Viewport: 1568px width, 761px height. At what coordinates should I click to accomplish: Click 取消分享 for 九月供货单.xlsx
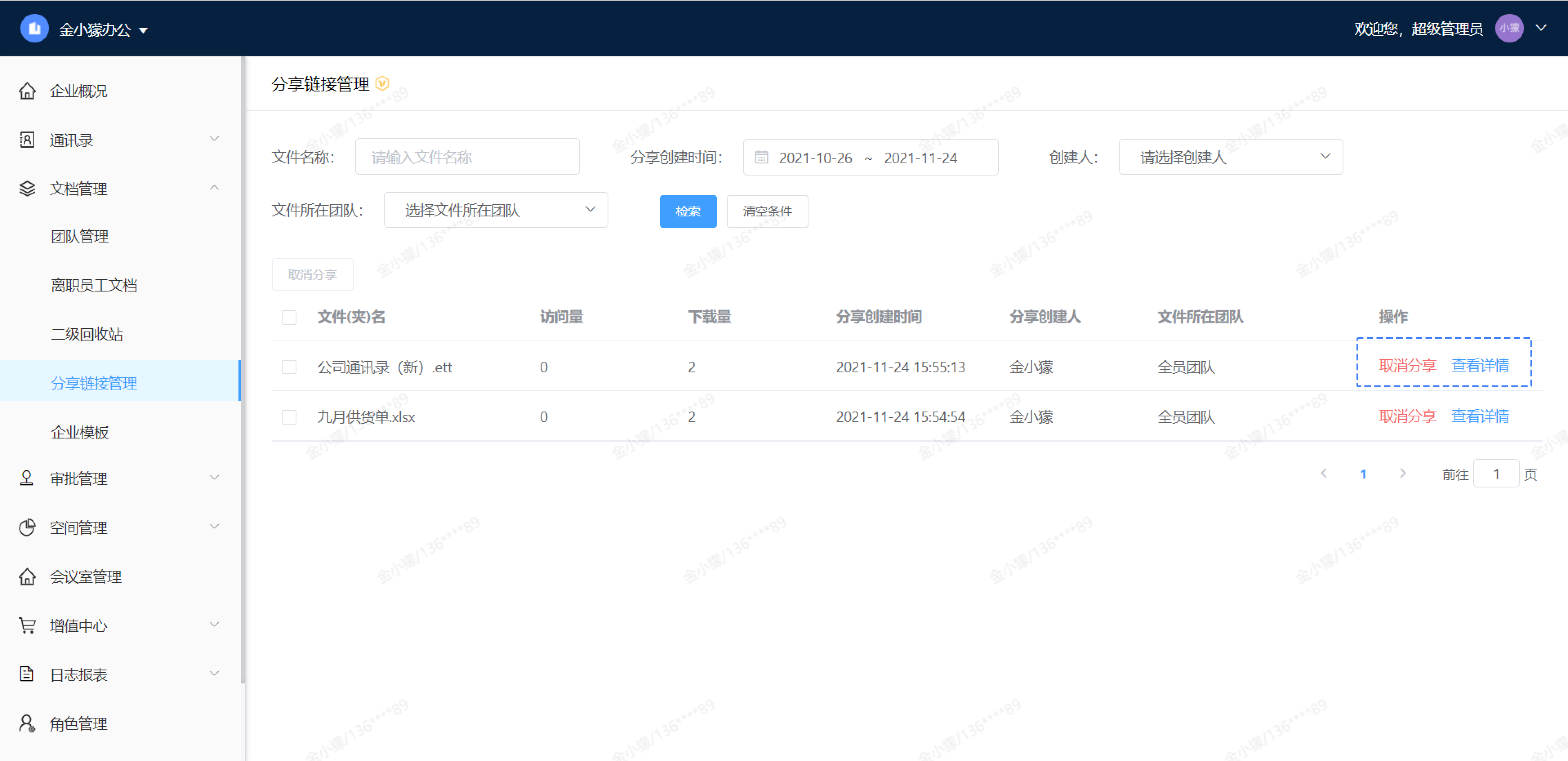pos(1407,416)
